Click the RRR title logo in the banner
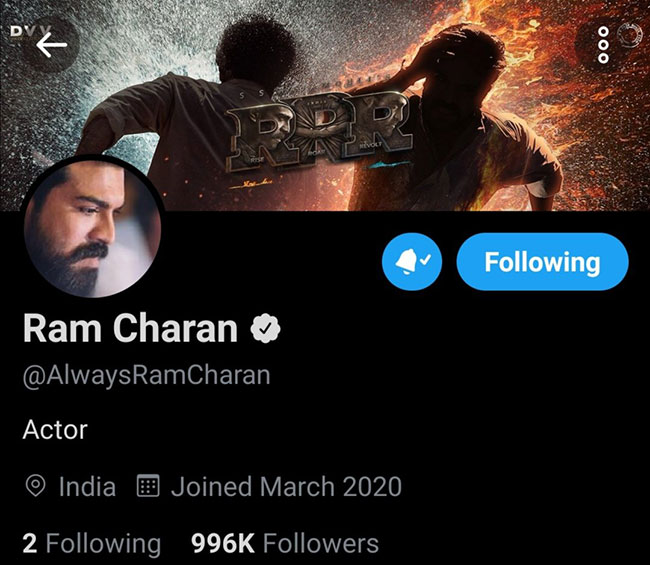650x565 pixels. point(320,130)
